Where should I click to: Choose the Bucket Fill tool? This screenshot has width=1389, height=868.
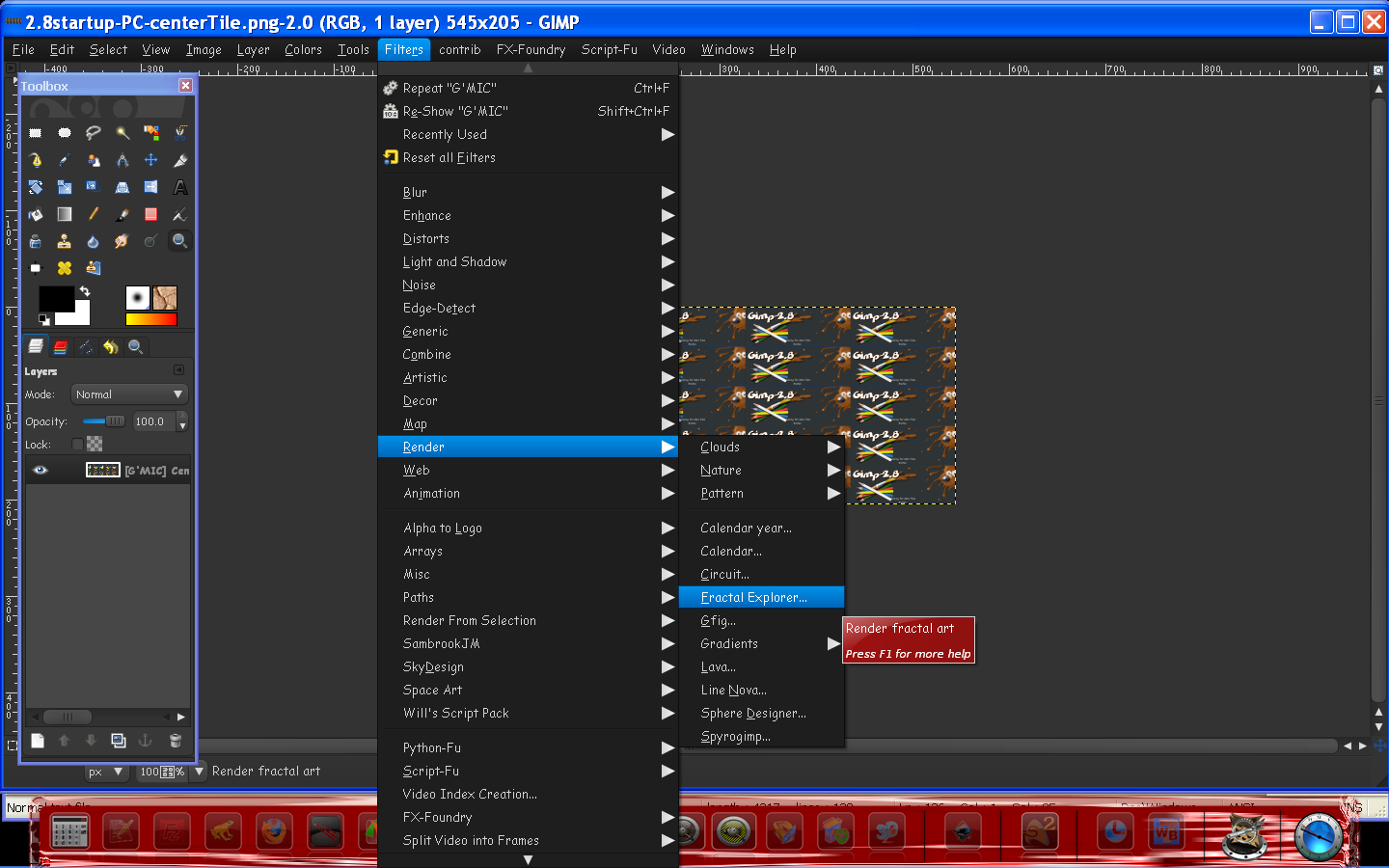pos(36,214)
